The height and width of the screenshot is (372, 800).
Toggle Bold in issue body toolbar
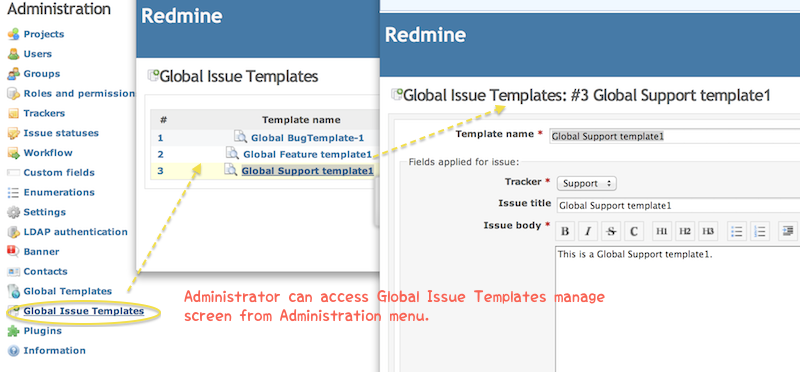(565, 231)
